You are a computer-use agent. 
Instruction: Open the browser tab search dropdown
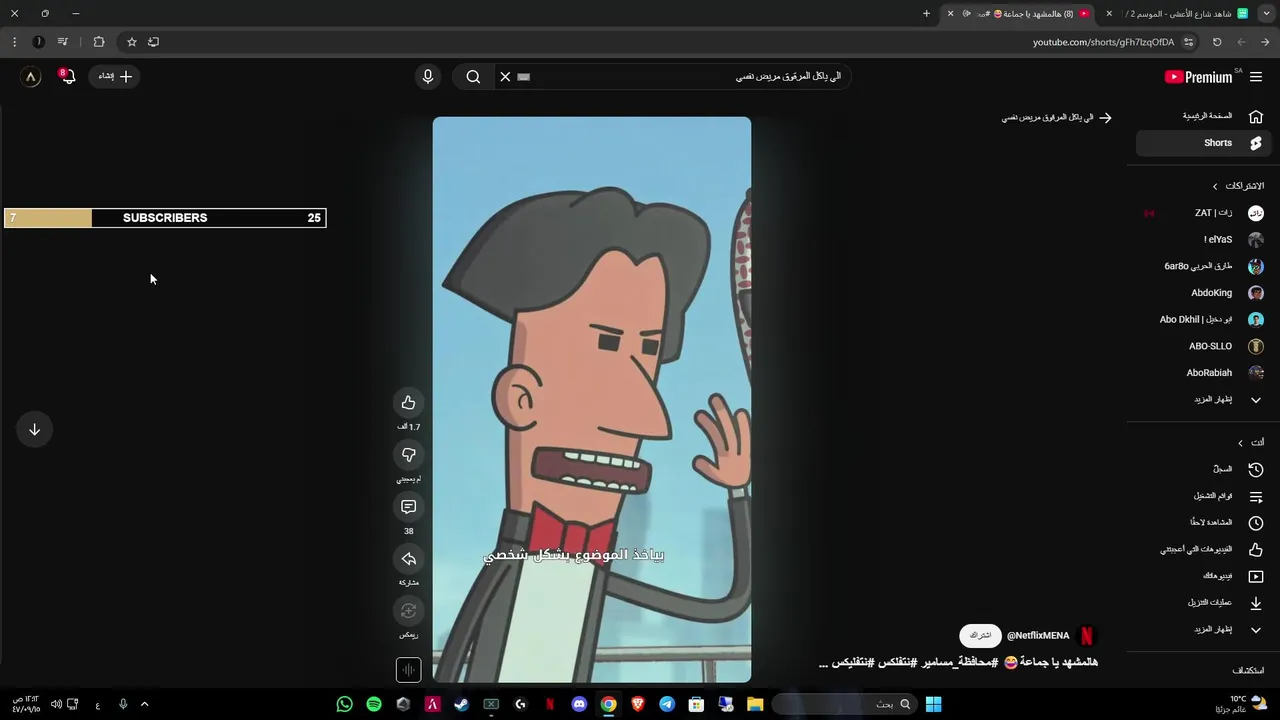click(1266, 13)
